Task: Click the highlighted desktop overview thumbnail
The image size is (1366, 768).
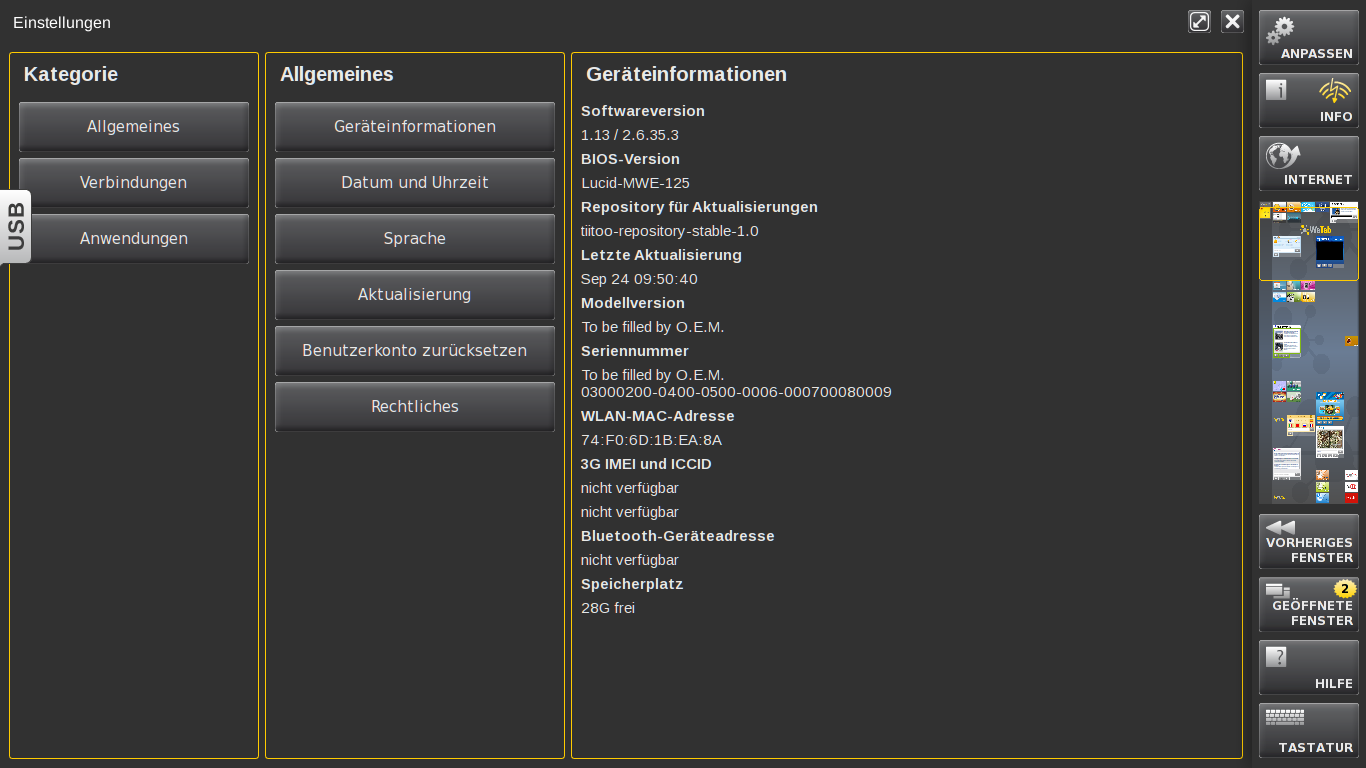Action: pos(1308,243)
